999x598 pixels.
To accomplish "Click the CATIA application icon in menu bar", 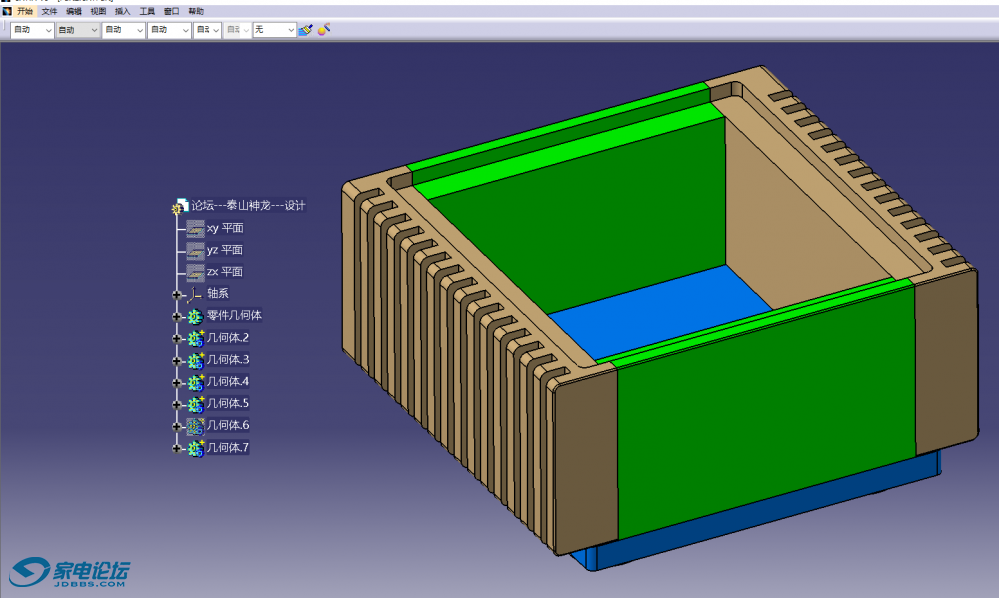I will coord(6,11).
